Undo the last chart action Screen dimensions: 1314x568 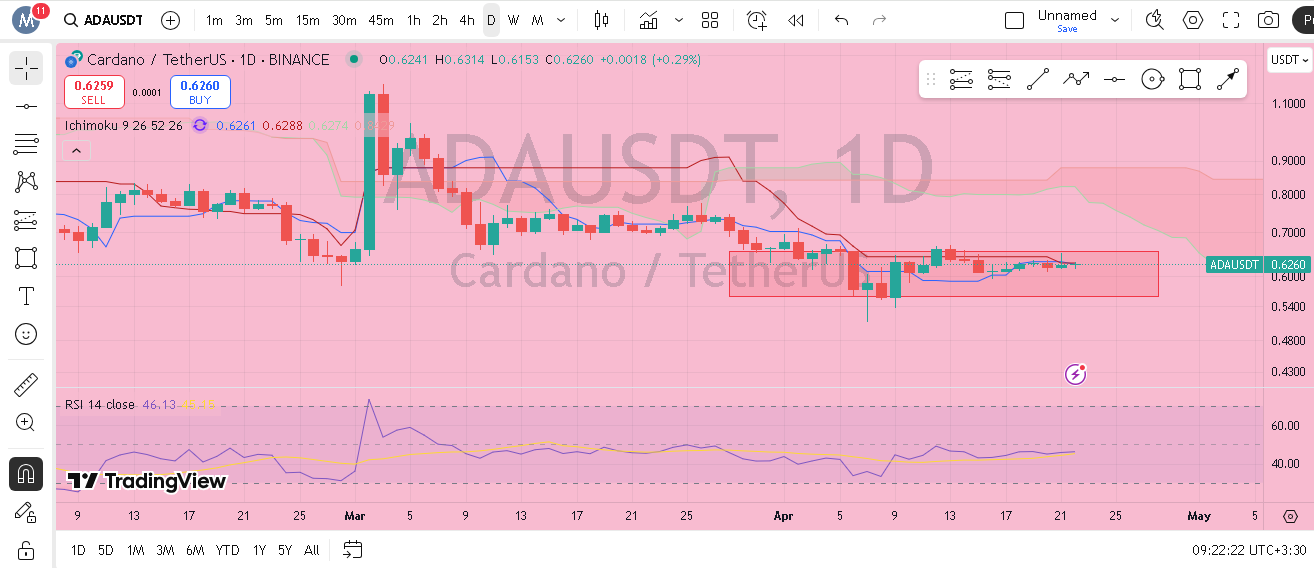841,20
